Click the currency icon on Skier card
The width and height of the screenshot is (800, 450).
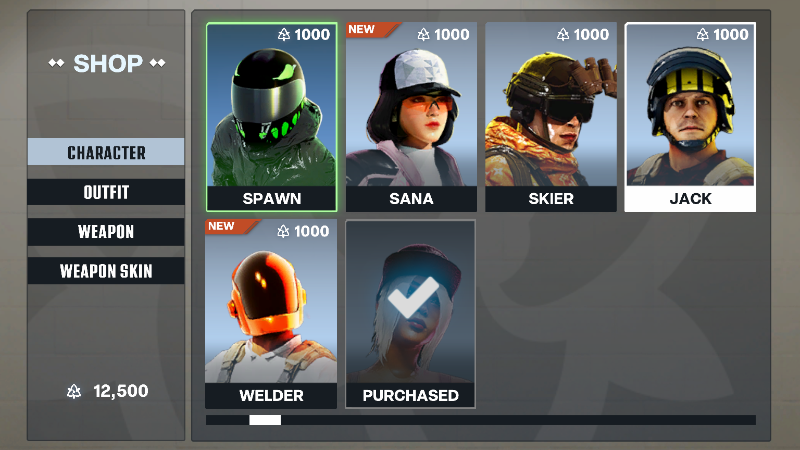tap(563, 34)
